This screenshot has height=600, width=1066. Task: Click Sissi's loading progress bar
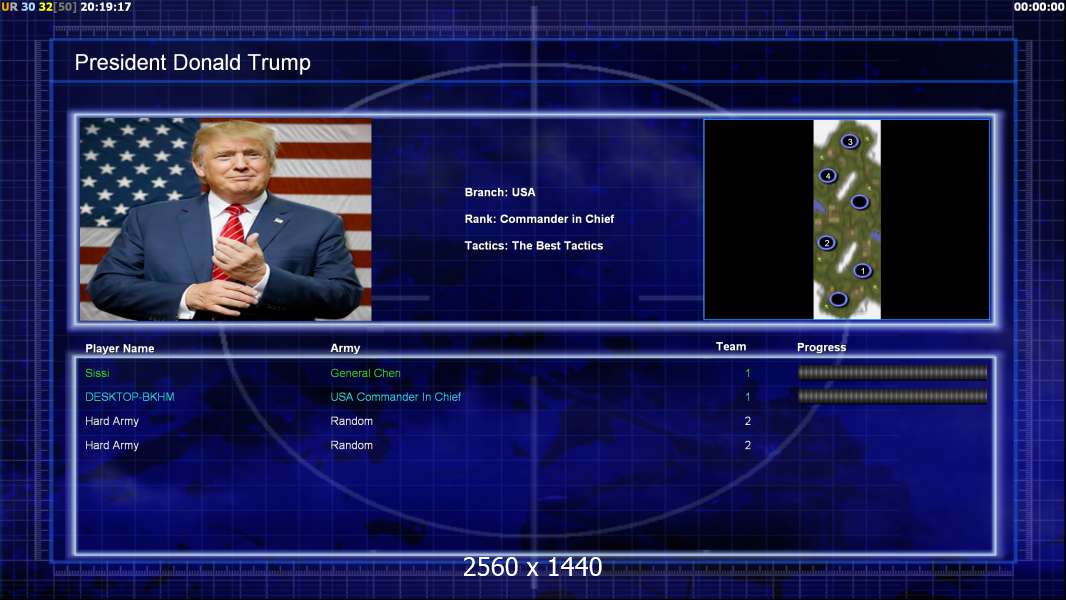pos(893,372)
